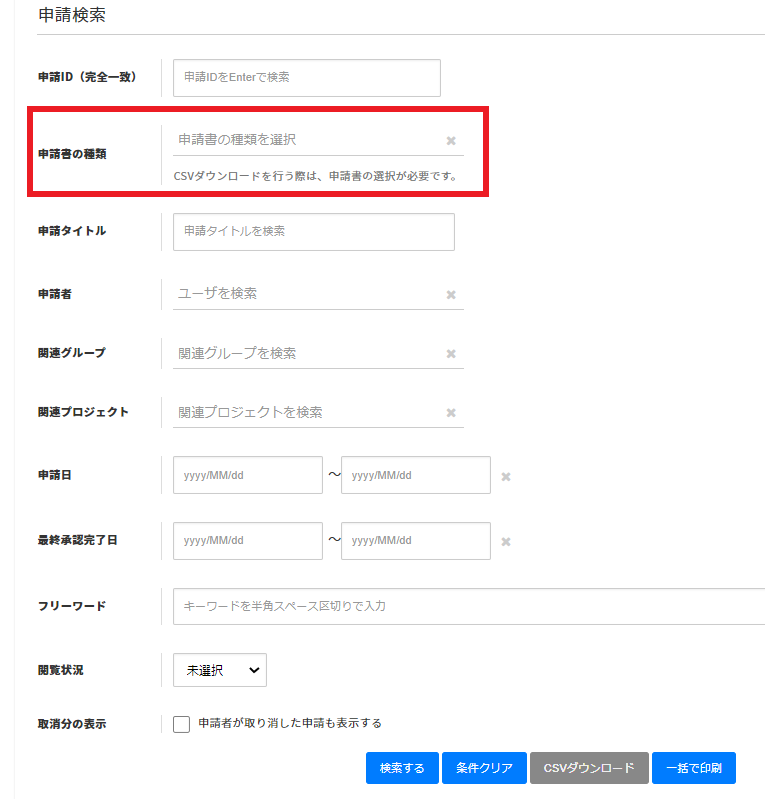The height and width of the screenshot is (799, 765).
Task: Click the CSVダウンロード button
Action: point(589,768)
